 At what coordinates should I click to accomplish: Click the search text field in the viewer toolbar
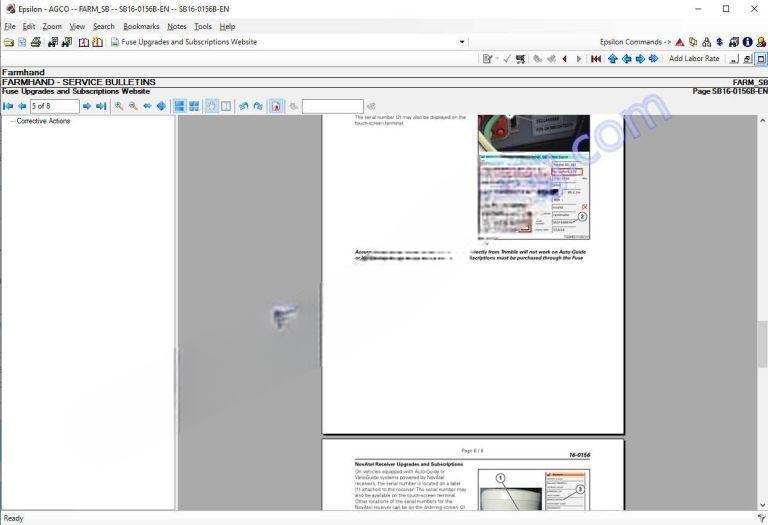pos(333,106)
